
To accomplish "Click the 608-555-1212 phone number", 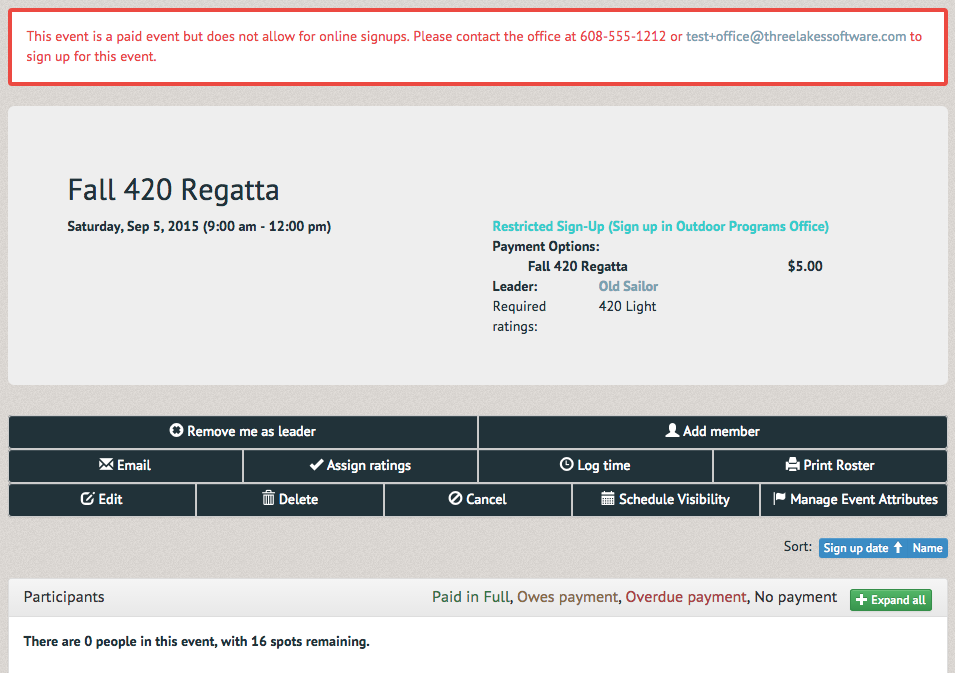I will 622,37.
